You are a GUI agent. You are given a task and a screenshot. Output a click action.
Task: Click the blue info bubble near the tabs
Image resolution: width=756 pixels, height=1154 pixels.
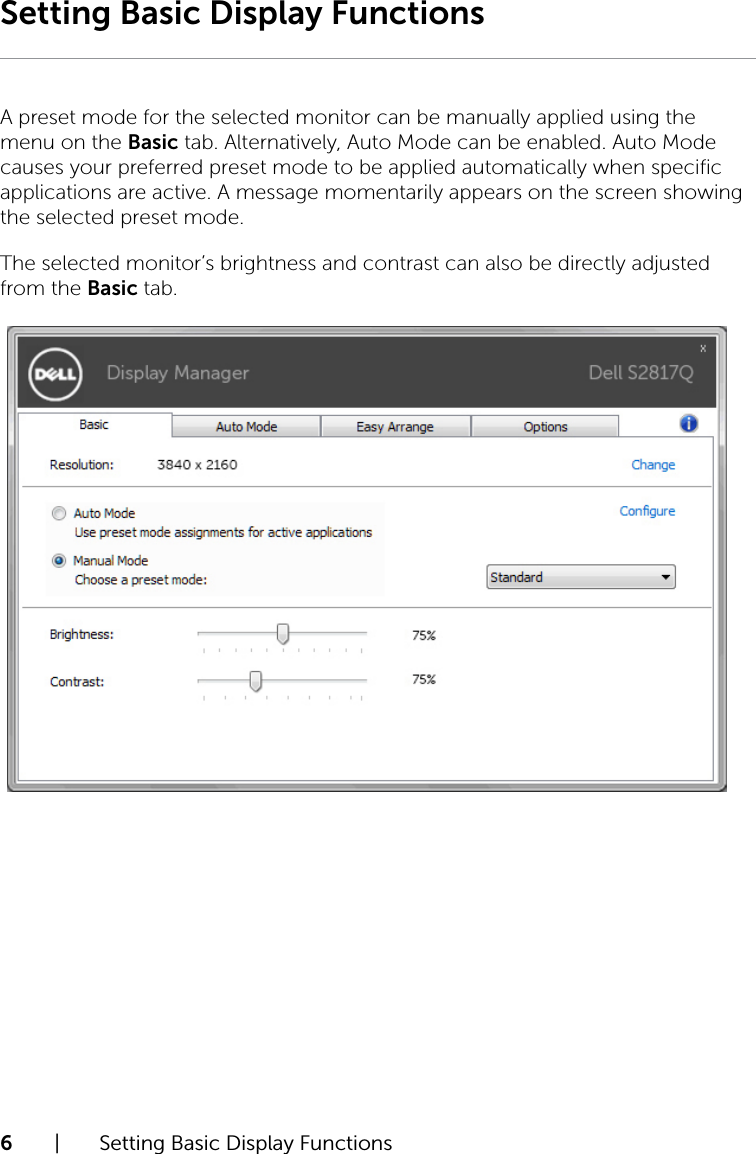688,423
